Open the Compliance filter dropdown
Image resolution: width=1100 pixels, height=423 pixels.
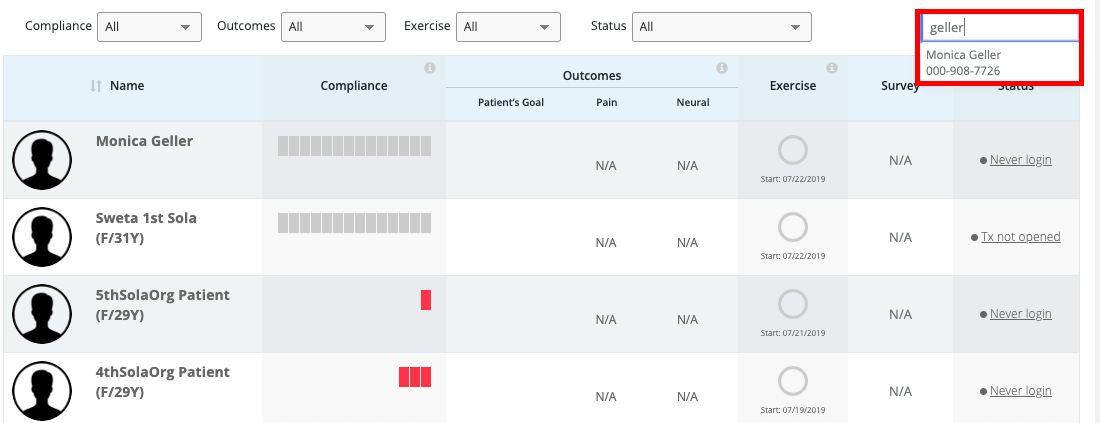pos(149,27)
